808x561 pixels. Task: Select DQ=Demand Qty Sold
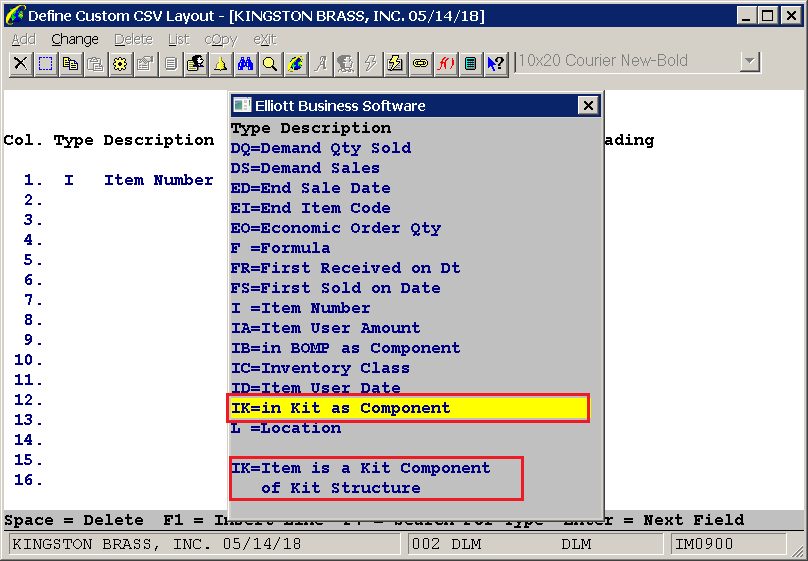(x=321, y=148)
